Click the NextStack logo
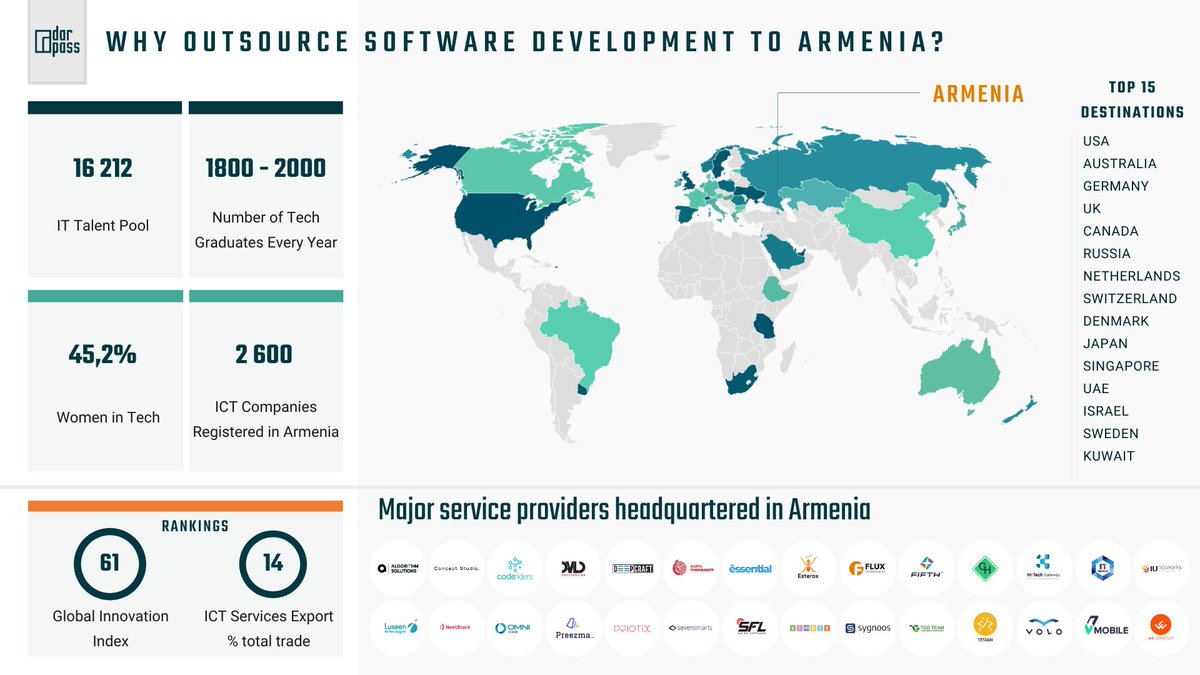The width and height of the screenshot is (1200, 675). (x=457, y=628)
